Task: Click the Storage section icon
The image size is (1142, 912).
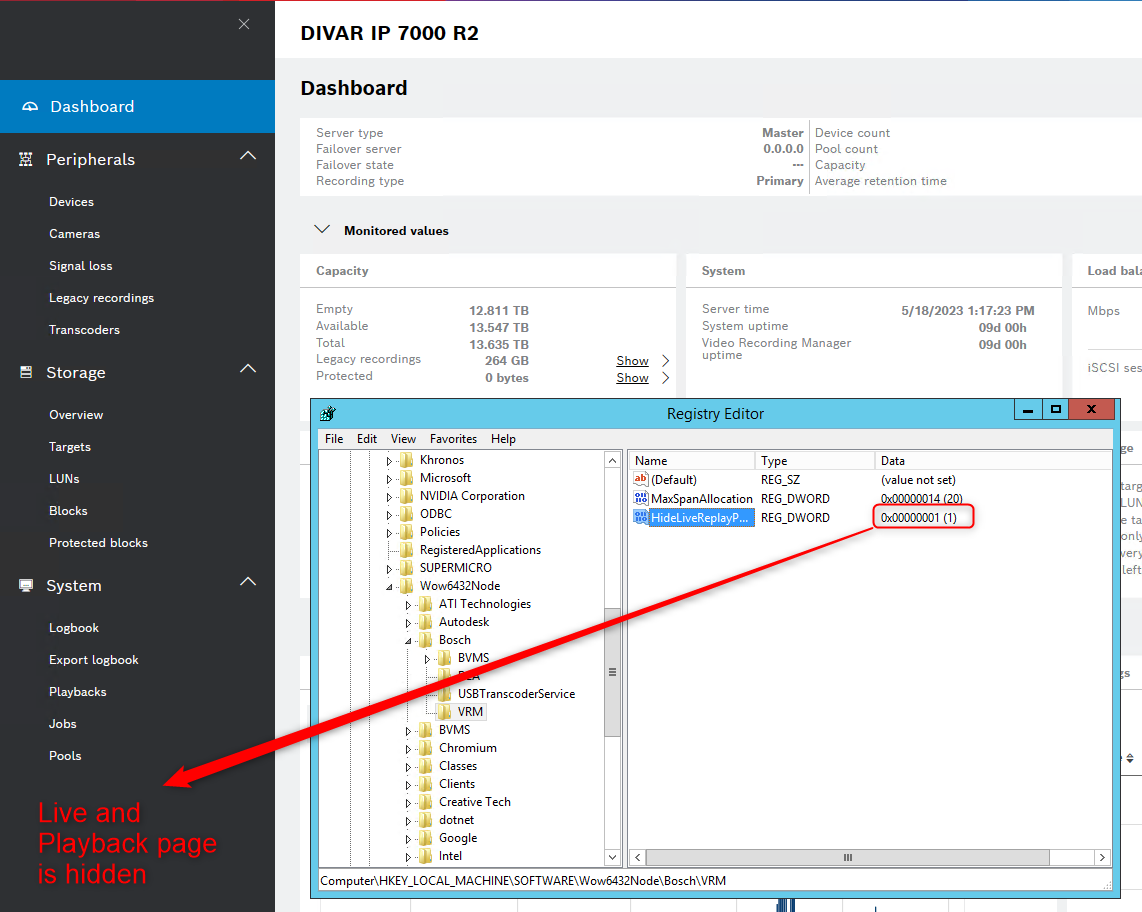Action: 26,373
